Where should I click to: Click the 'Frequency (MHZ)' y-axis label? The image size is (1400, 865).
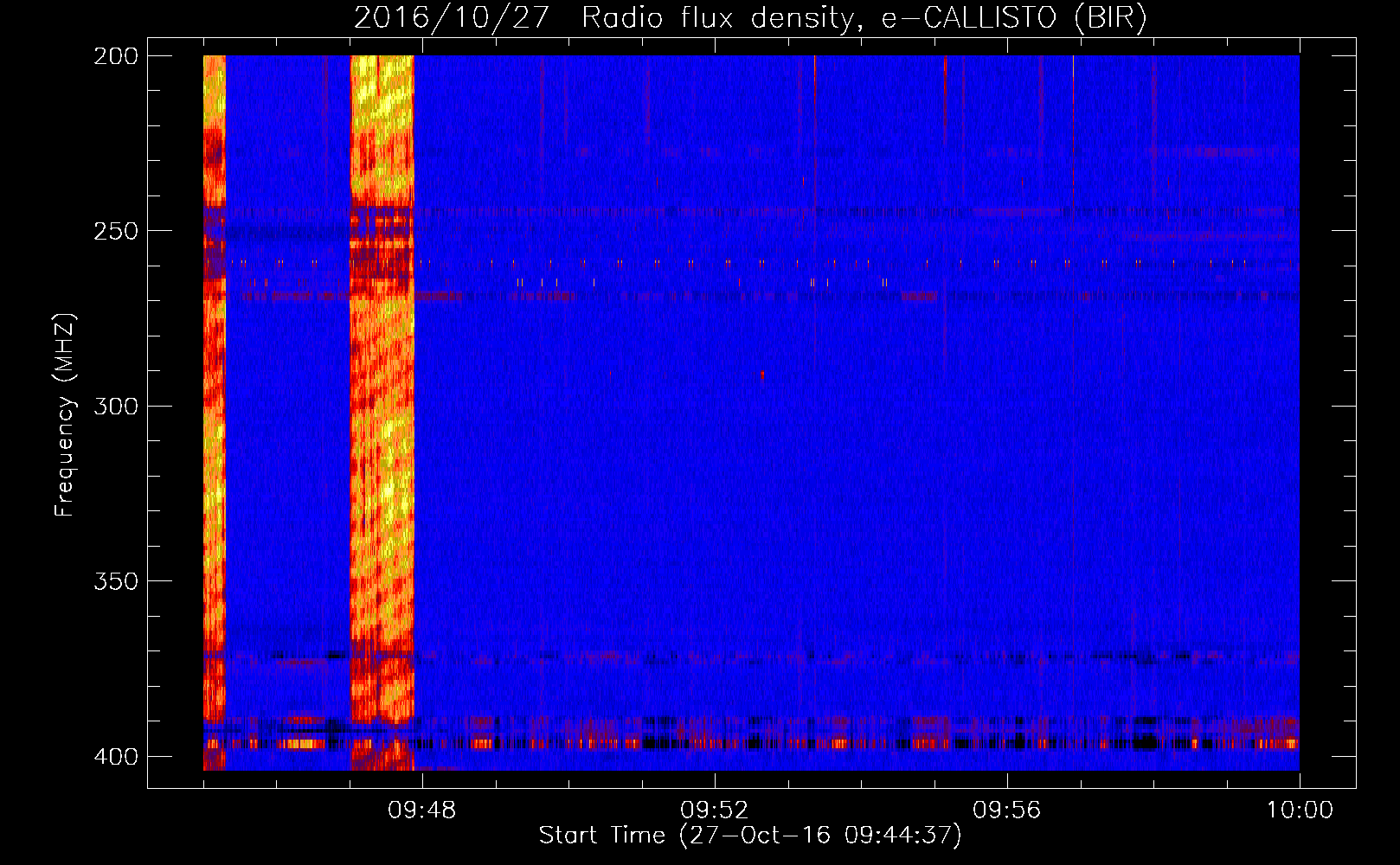click(x=64, y=414)
